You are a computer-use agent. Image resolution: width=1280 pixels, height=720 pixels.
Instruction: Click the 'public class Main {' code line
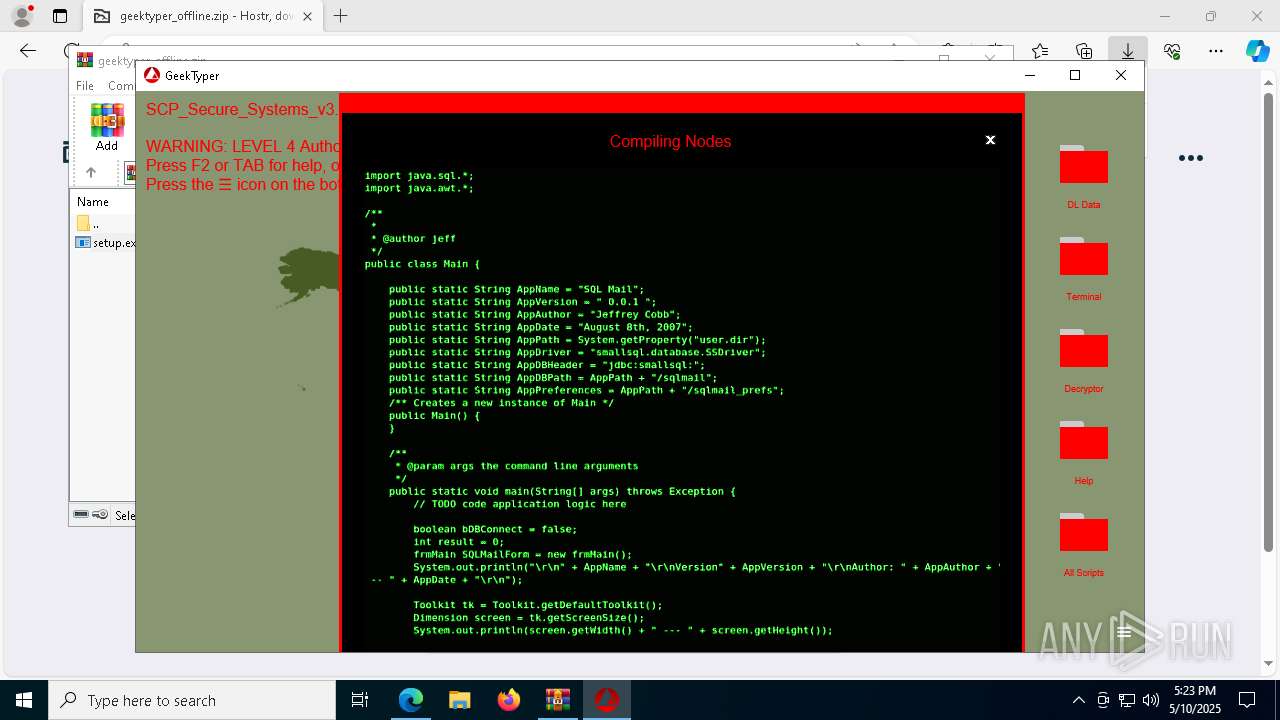click(422, 264)
